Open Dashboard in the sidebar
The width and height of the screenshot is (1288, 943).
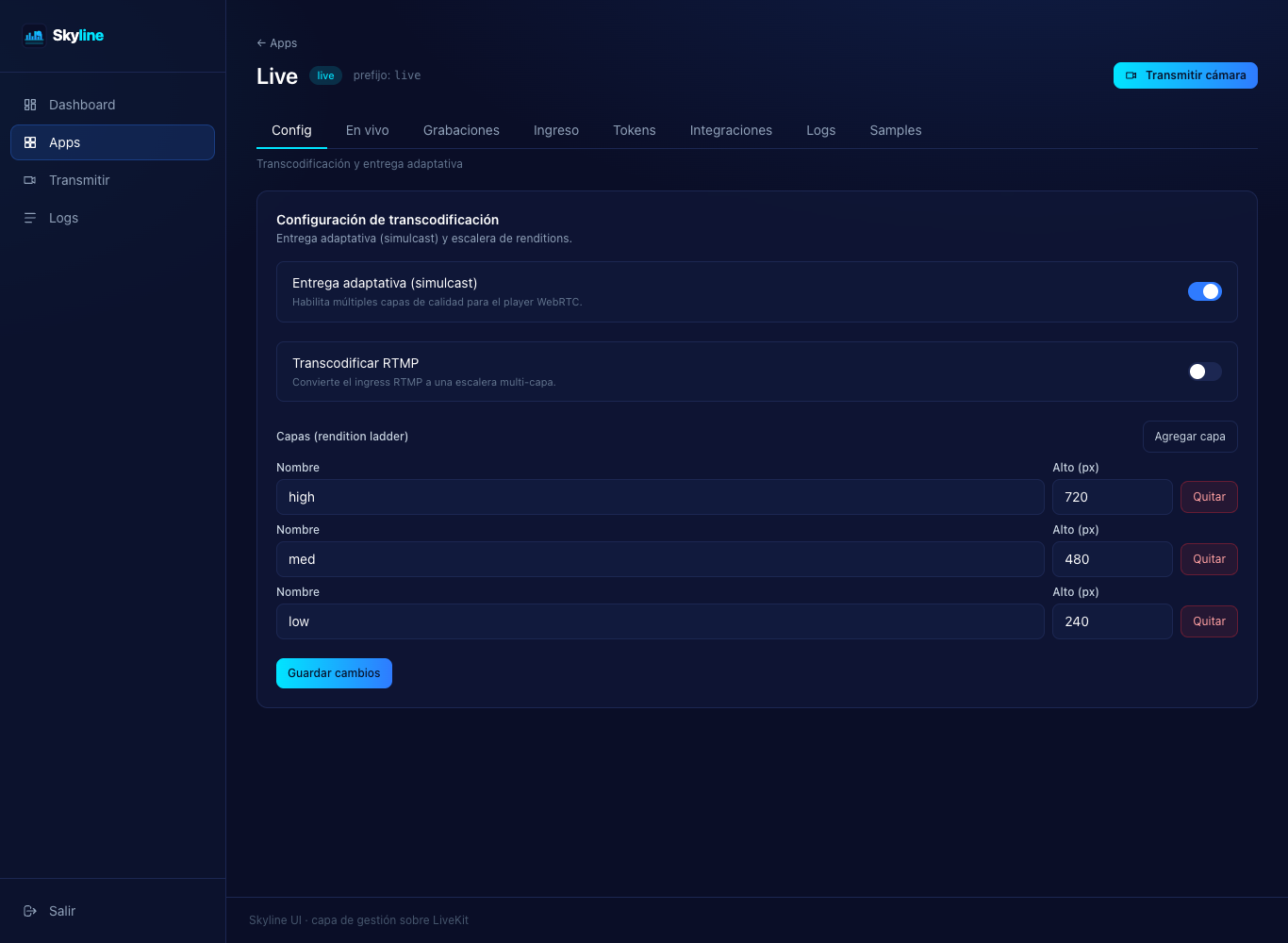112,105
